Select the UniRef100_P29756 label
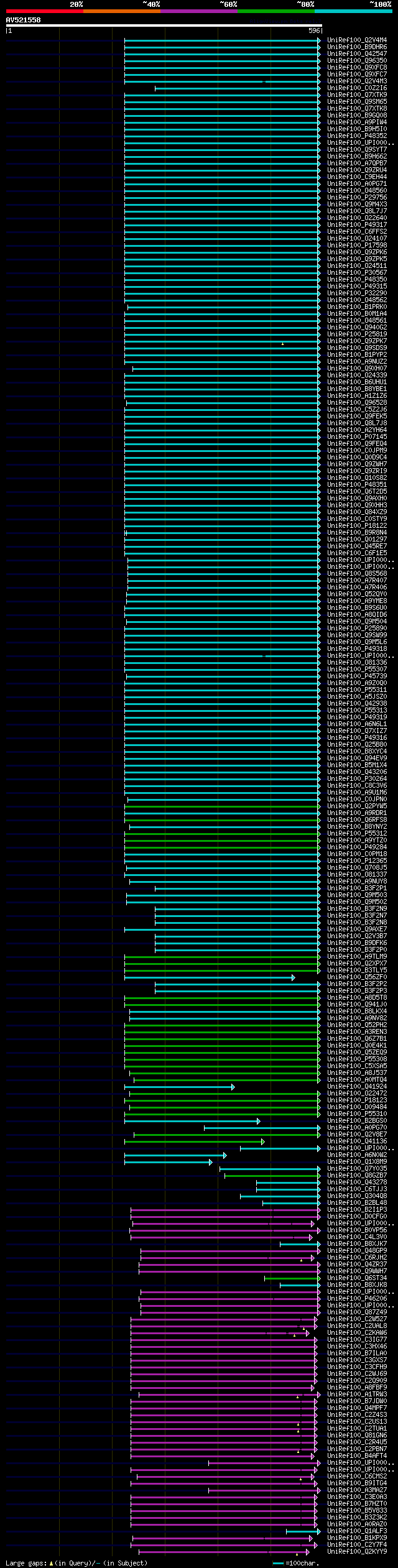 [357, 198]
